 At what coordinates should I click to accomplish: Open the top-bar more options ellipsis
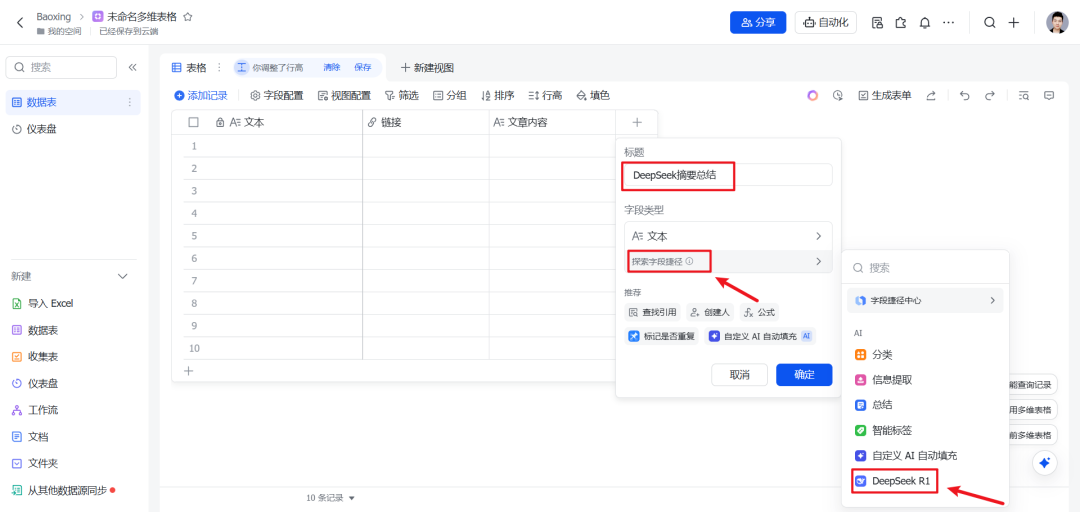pos(948,23)
